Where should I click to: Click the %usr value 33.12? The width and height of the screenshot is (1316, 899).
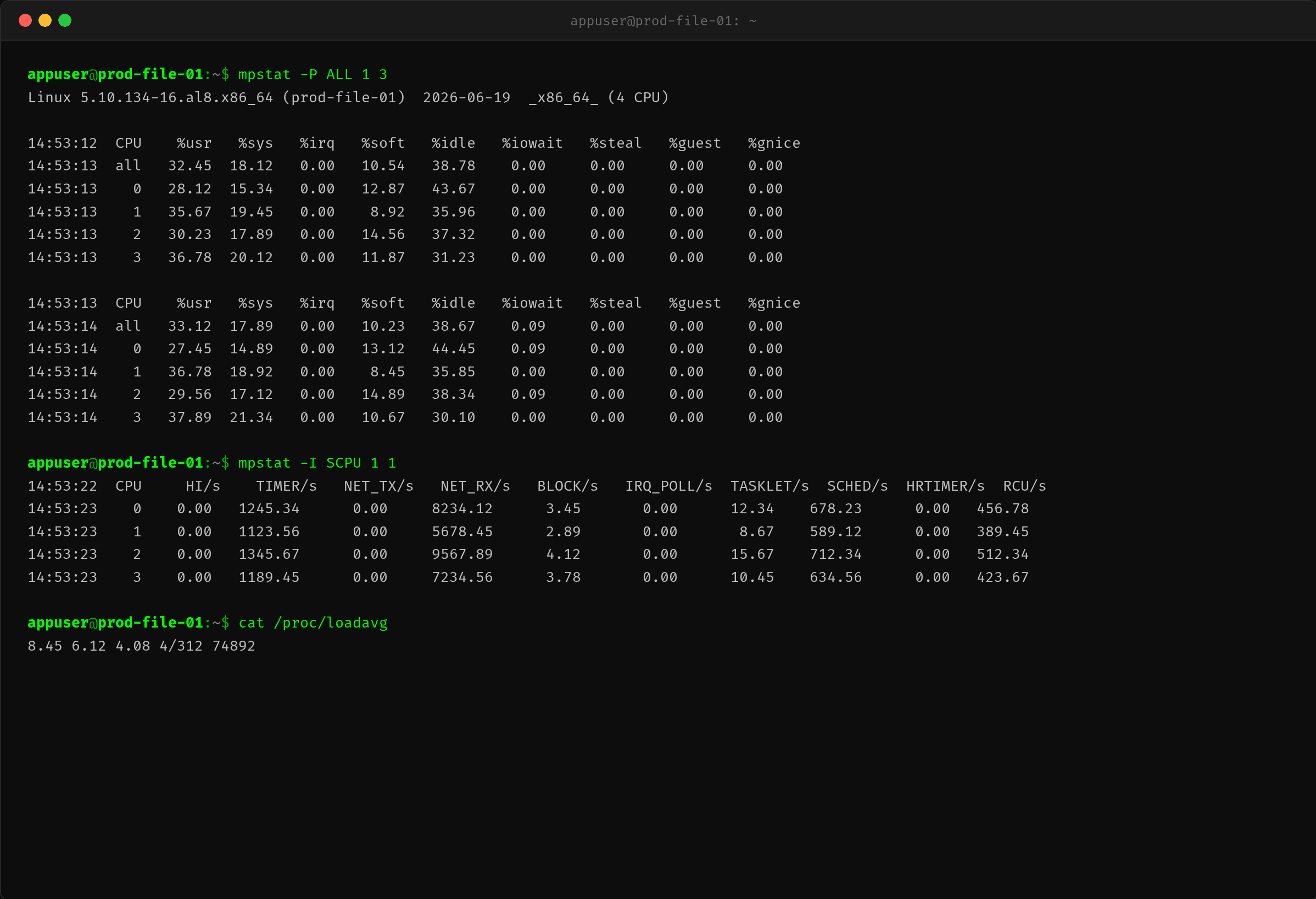[189, 326]
